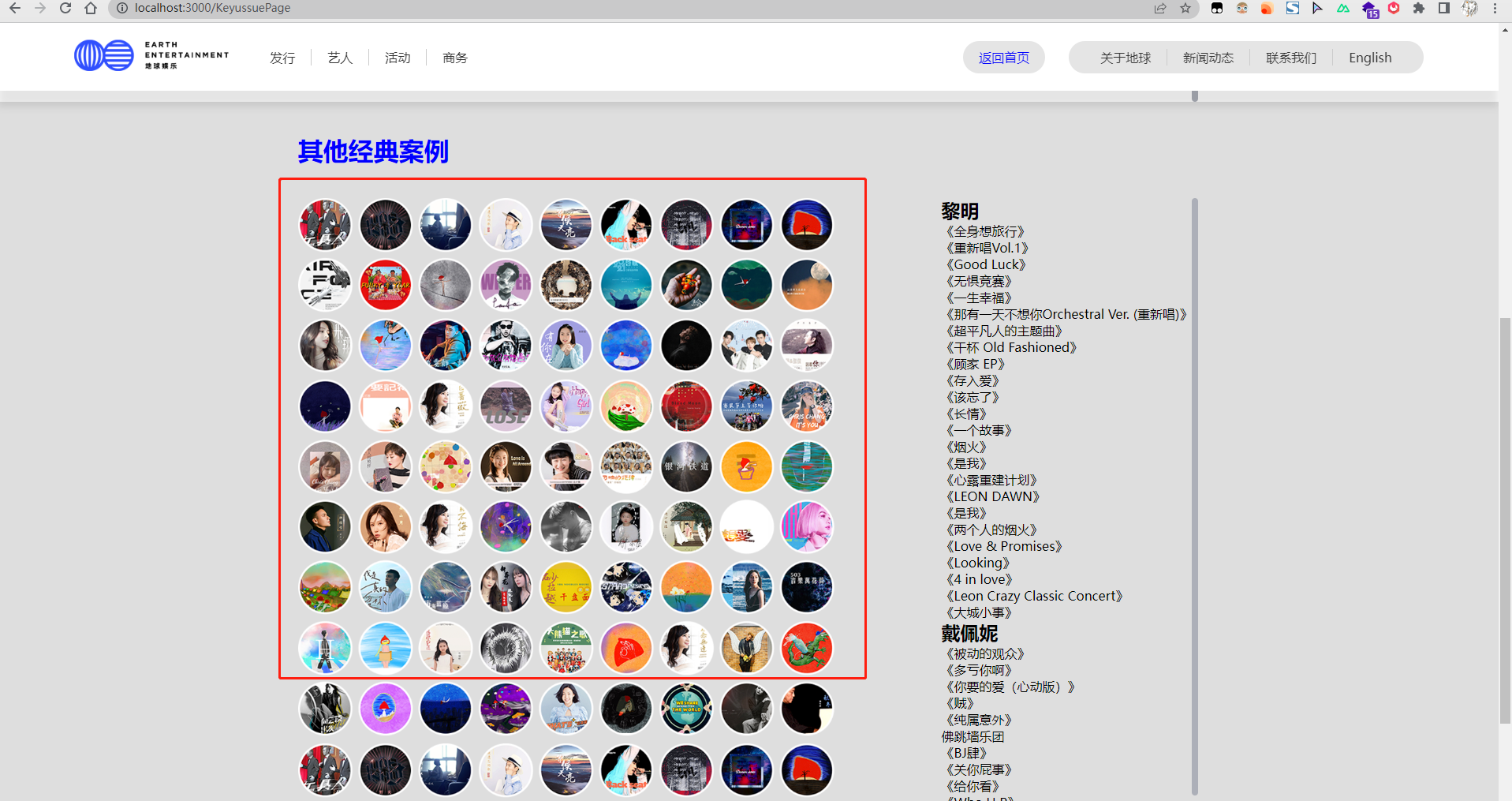Open the 银河铁道 dark album cover
Image resolution: width=1512 pixels, height=801 pixels.
point(686,466)
